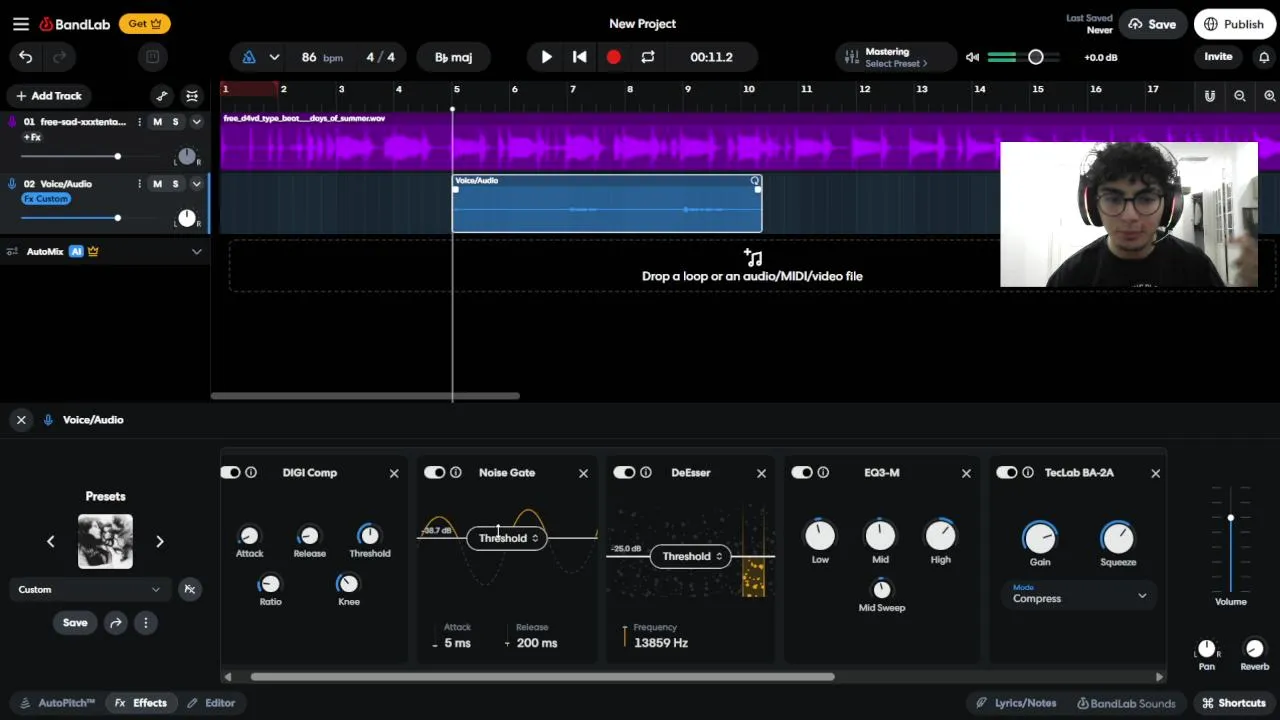Zoom in the timeline

pos(1270,96)
